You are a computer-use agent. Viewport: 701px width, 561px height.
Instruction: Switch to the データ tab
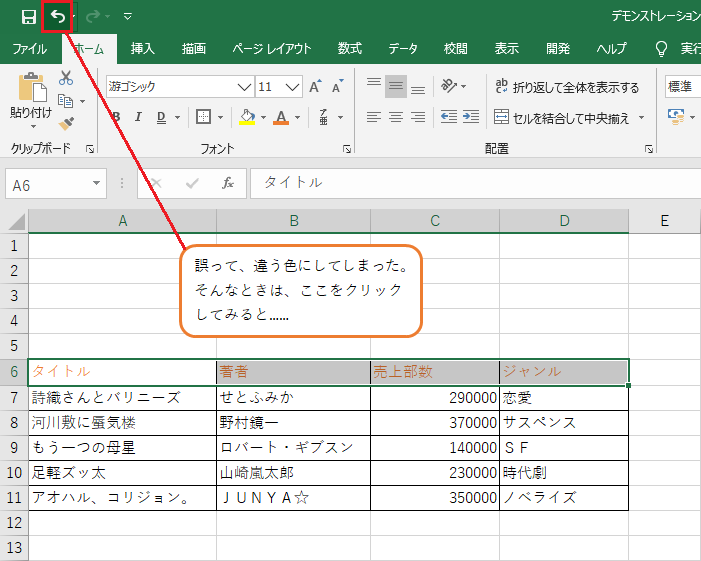[403, 48]
